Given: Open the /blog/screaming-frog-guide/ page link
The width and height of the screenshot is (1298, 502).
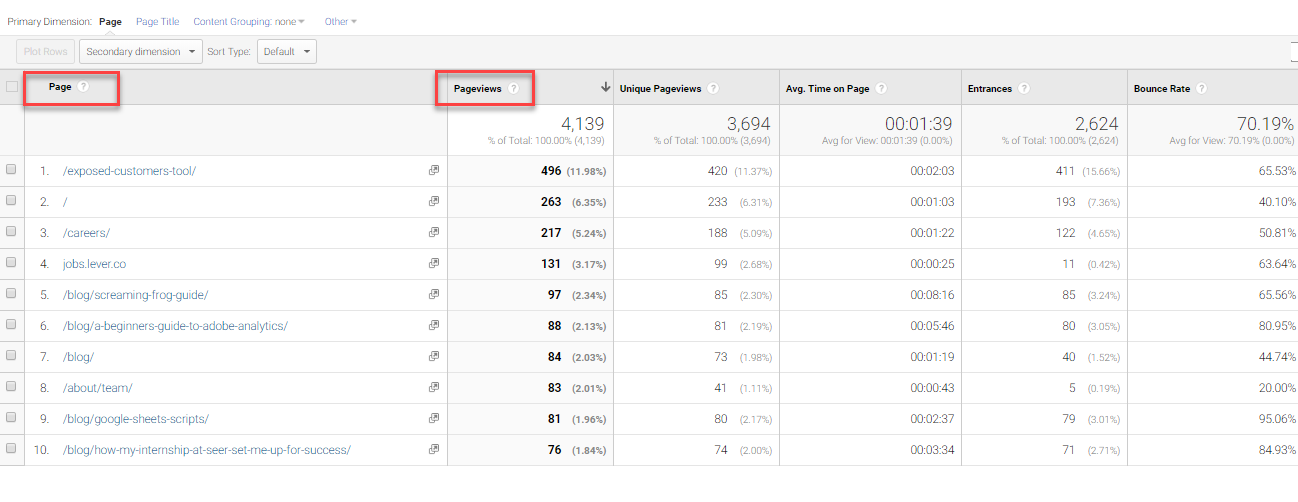Looking at the screenshot, I should (135, 295).
